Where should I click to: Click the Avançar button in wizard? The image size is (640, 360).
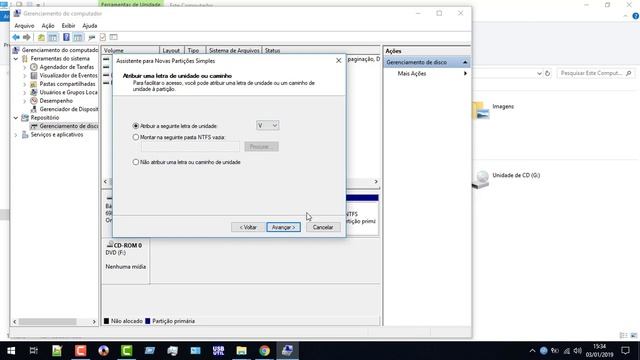pyautogui.click(x=284, y=227)
